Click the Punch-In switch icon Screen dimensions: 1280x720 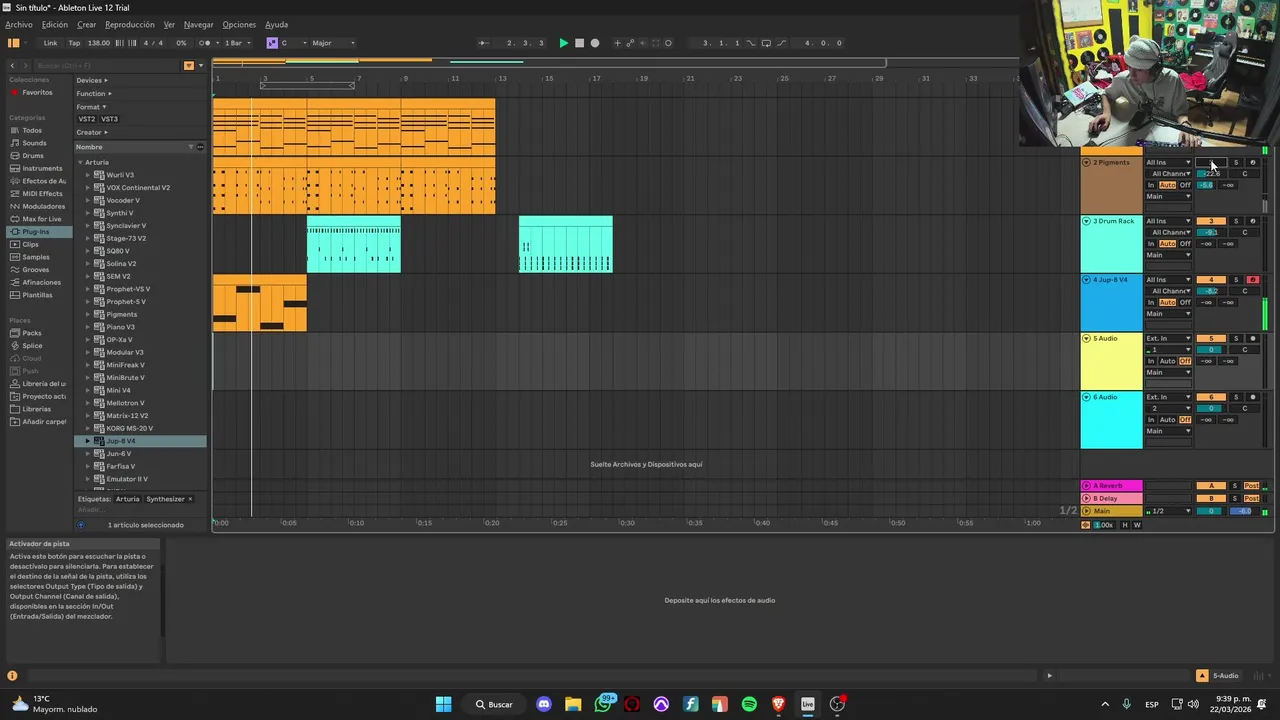click(x=751, y=43)
